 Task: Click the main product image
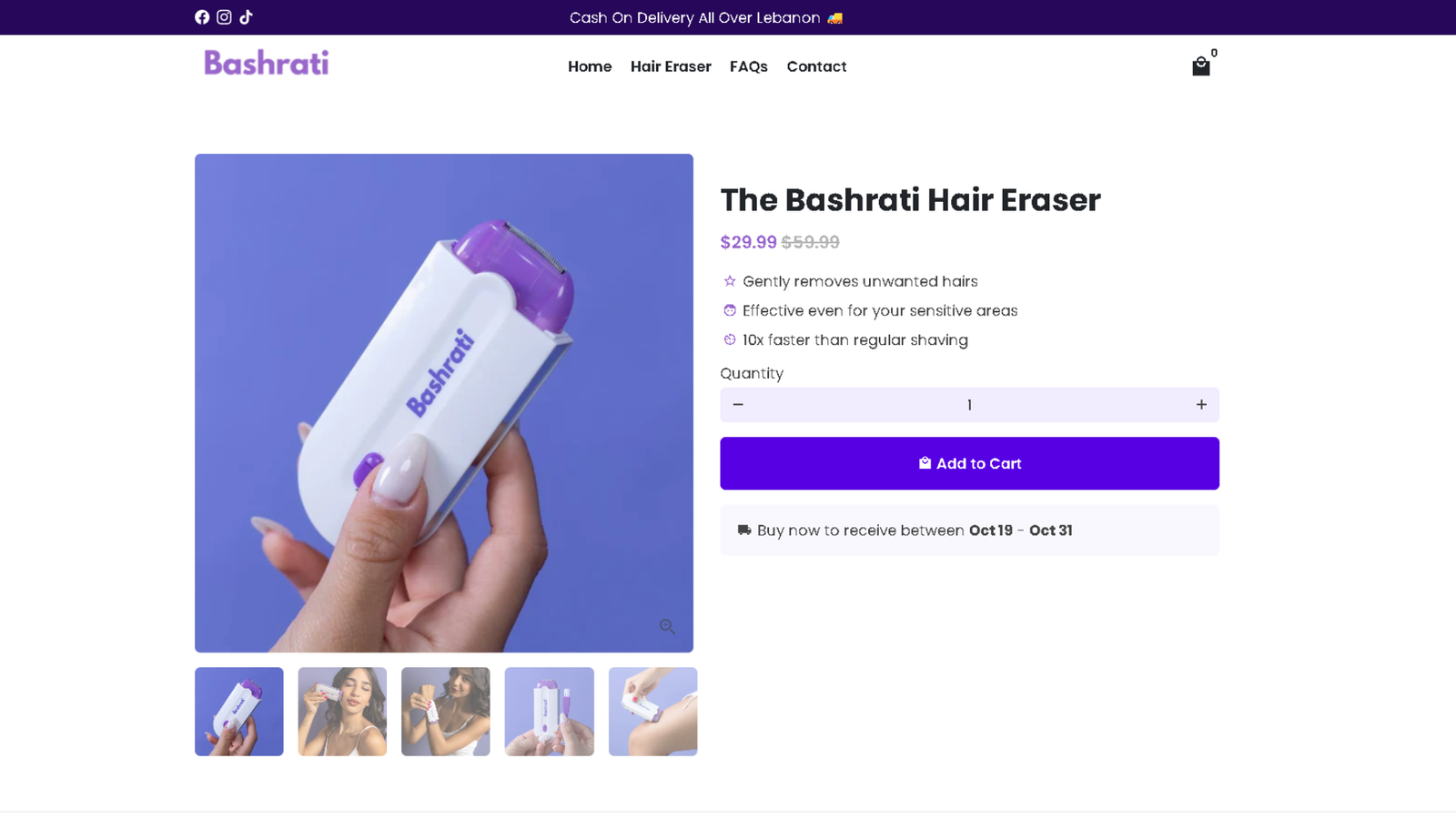click(444, 403)
